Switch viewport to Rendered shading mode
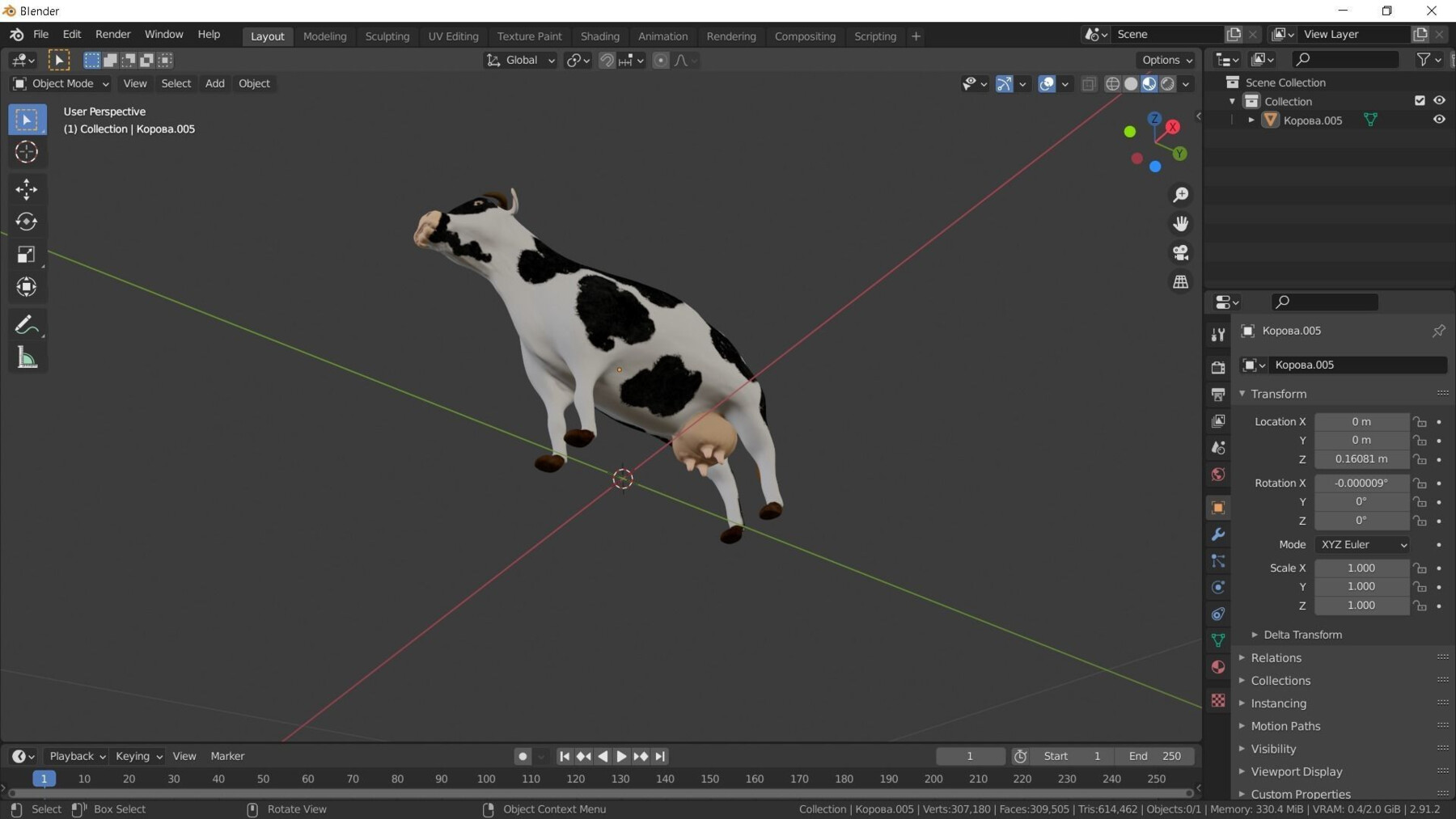Image resolution: width=1456 pixels, height=819 pixels. [1167, 83]
